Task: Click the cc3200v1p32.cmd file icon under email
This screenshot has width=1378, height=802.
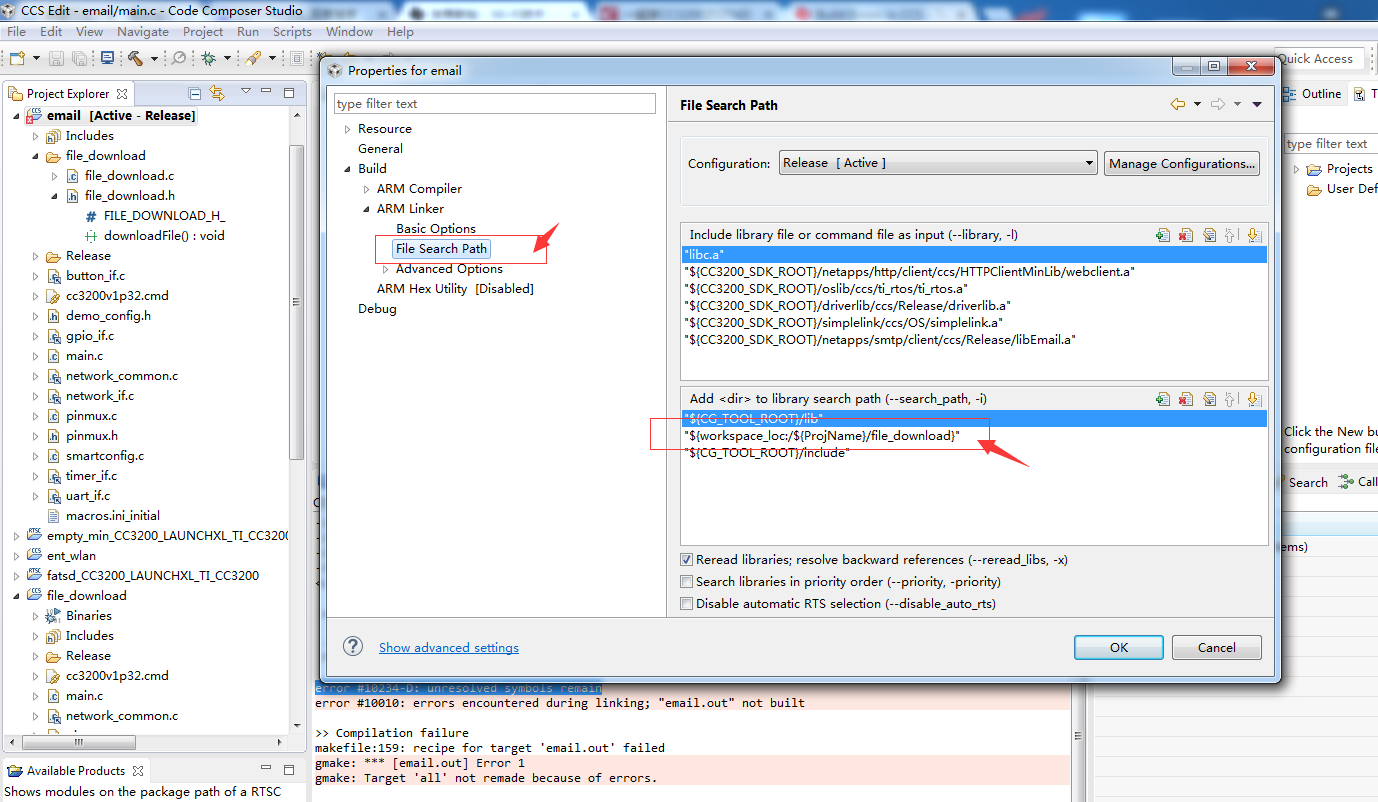Action: tap(54, 296)
